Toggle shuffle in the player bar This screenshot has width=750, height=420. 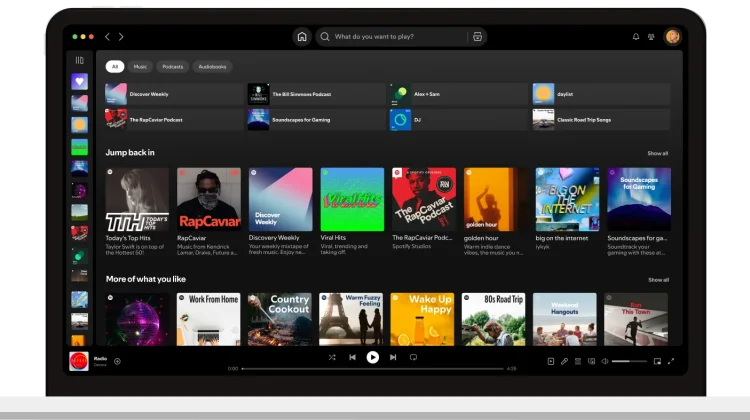[x=332, y=357]
